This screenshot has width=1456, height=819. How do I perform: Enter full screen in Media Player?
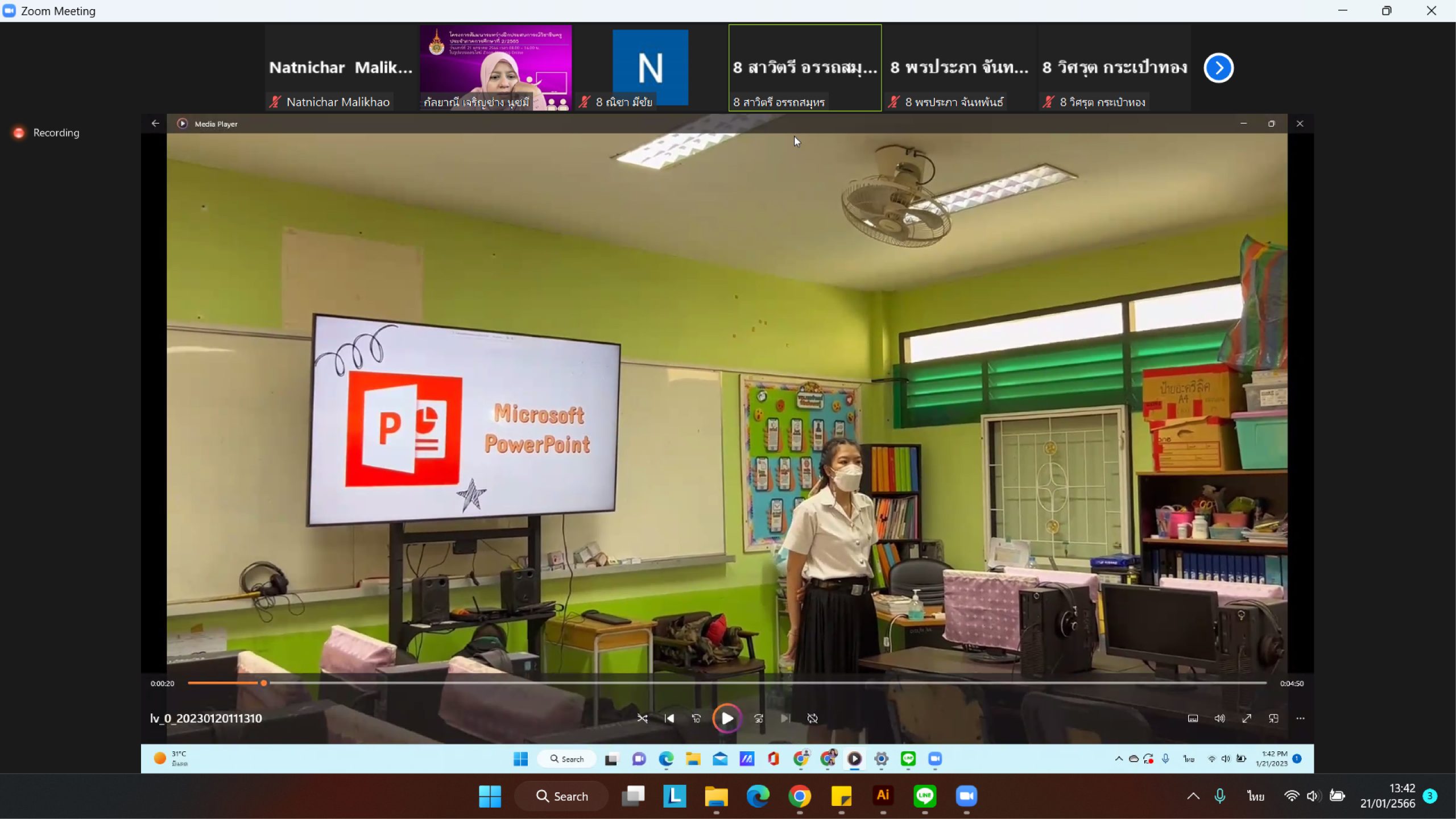click(x=1247, y=718)
